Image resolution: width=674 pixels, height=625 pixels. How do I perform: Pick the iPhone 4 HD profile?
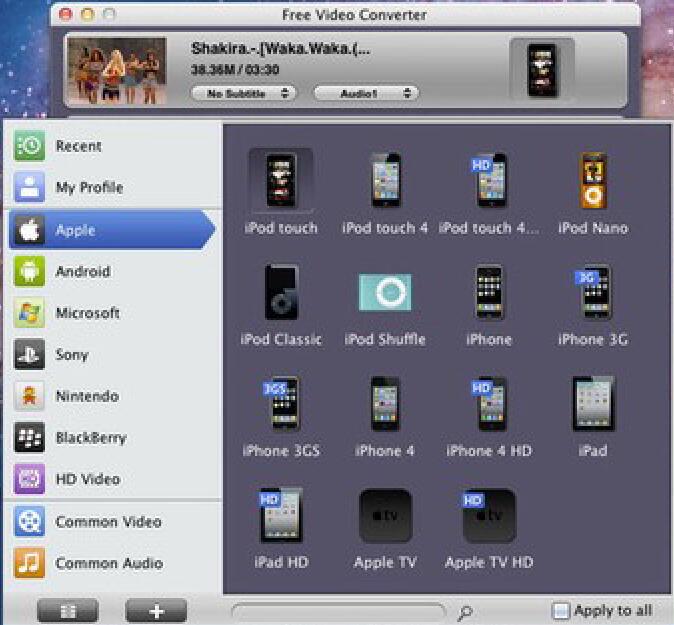click(489, 415)
